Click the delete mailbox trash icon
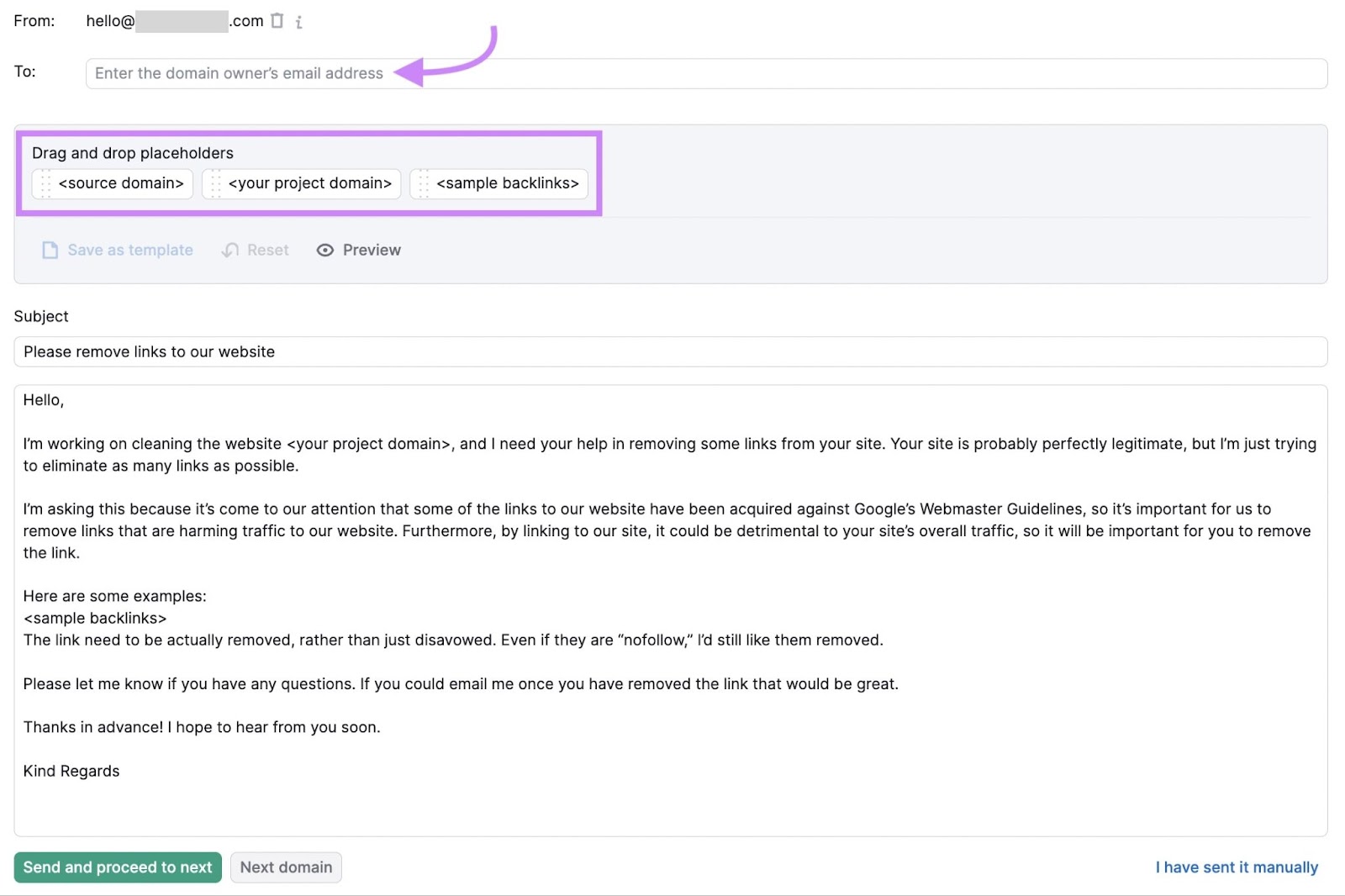The height and width of the screenshot is (896, 1345). (277, 21)
